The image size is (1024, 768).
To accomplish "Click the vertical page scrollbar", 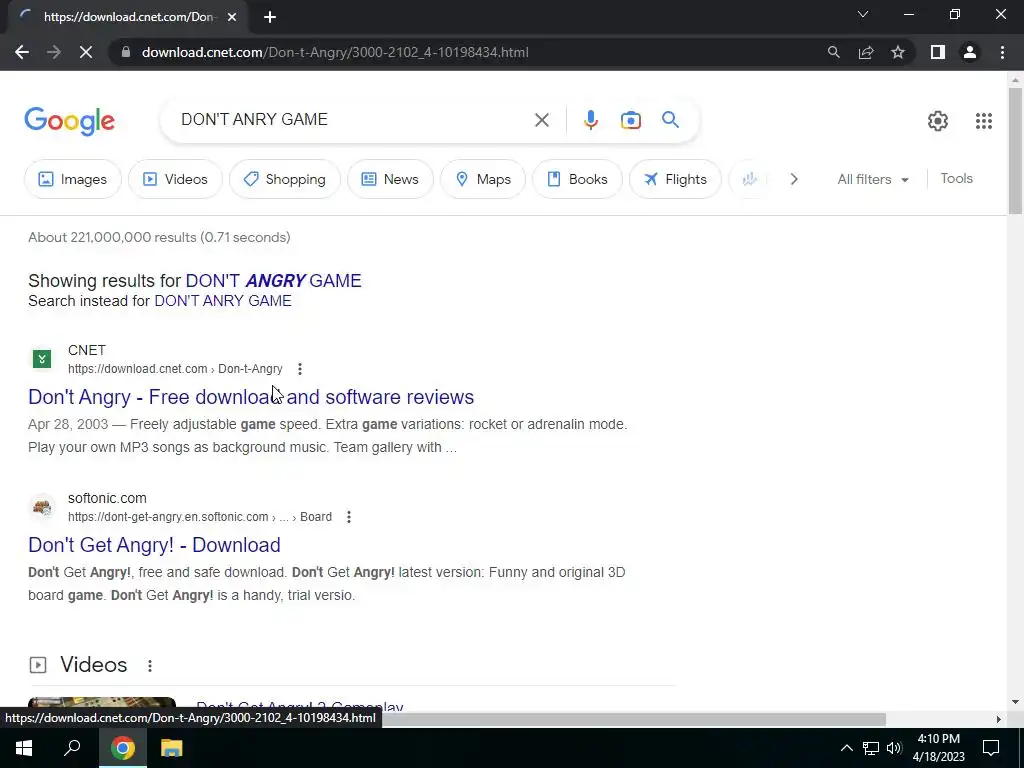I will (1015, 150).
